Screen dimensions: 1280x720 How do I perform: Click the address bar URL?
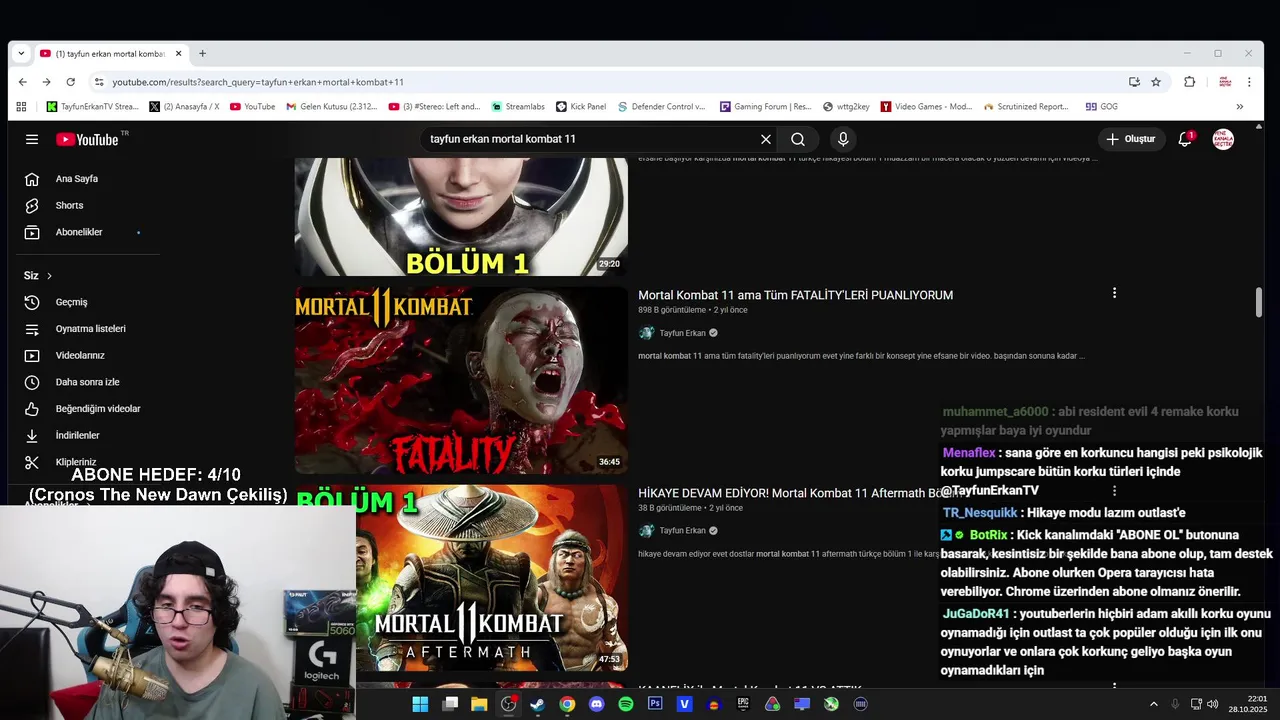pos(258,82)
